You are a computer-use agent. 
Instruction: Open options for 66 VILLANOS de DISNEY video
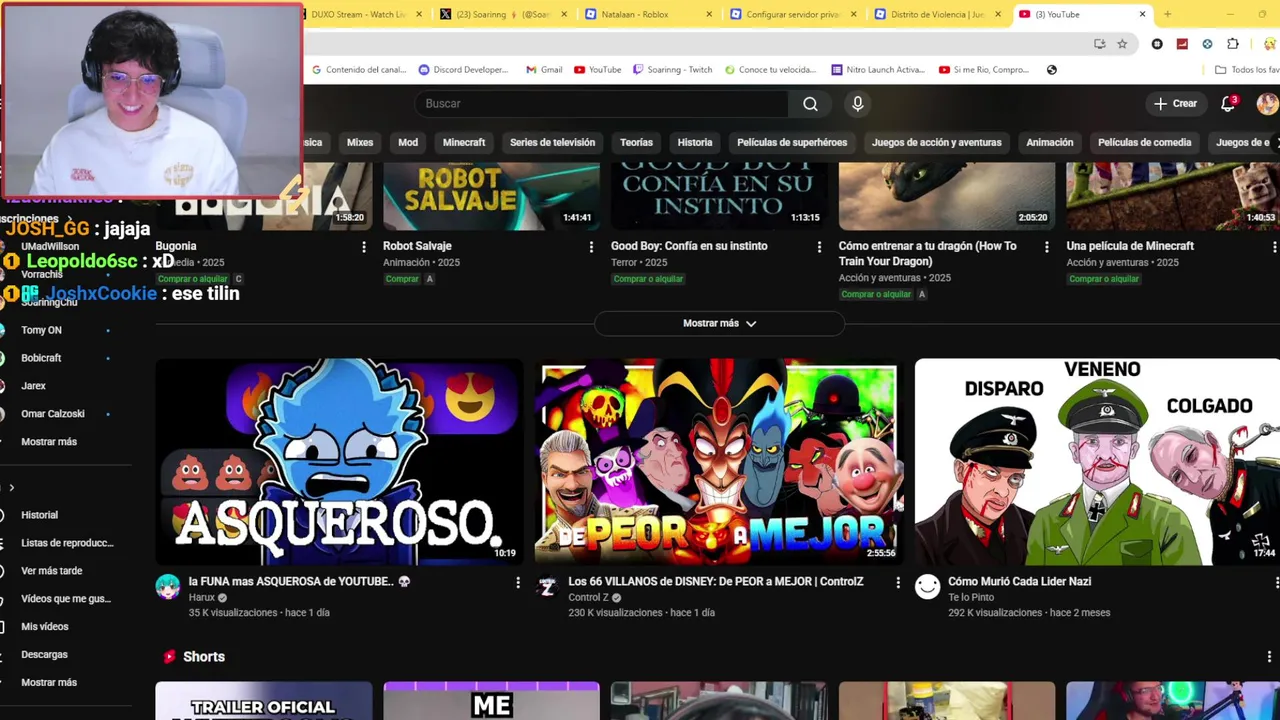coord(897,582)
